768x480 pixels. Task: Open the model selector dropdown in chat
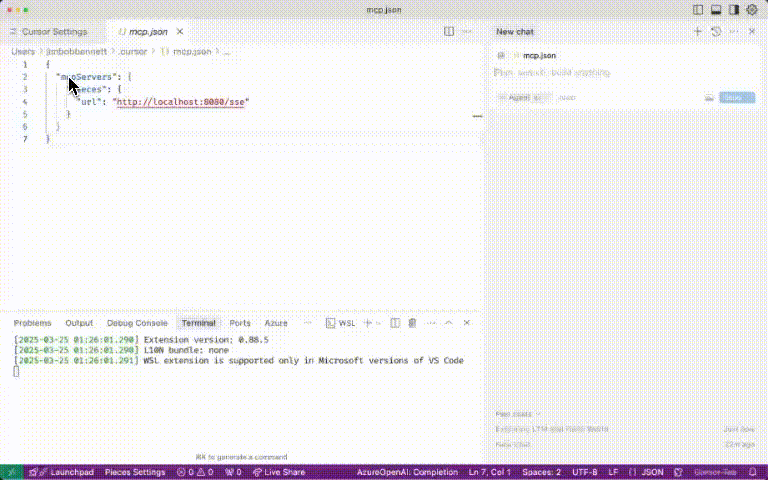(567, 97)
